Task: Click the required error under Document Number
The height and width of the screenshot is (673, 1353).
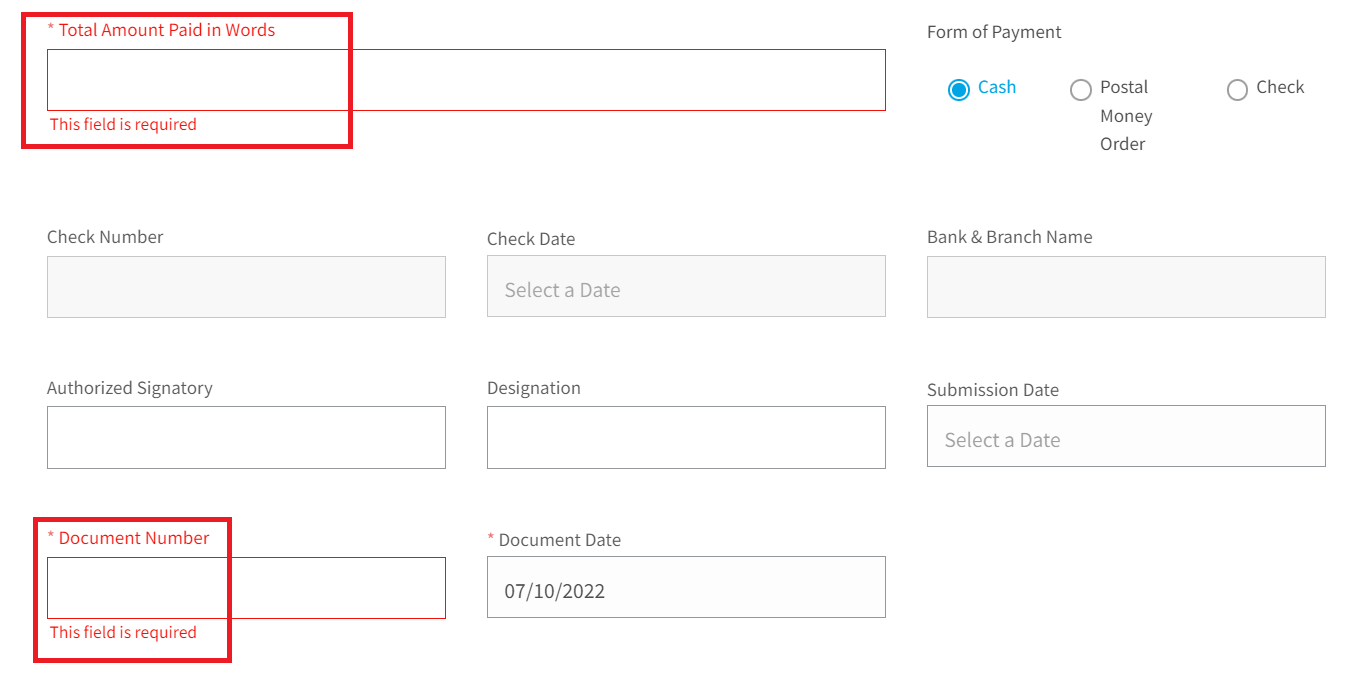Action: [123, 632]
